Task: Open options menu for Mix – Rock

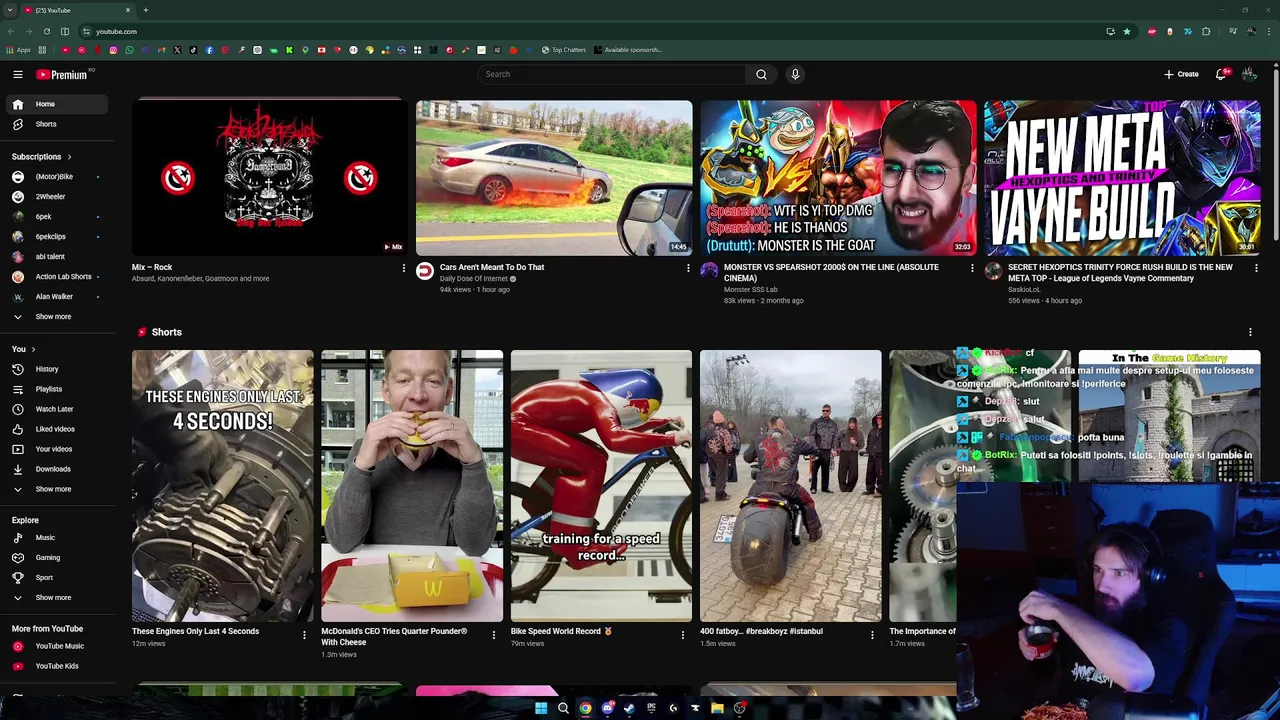Action: [404, 268]
